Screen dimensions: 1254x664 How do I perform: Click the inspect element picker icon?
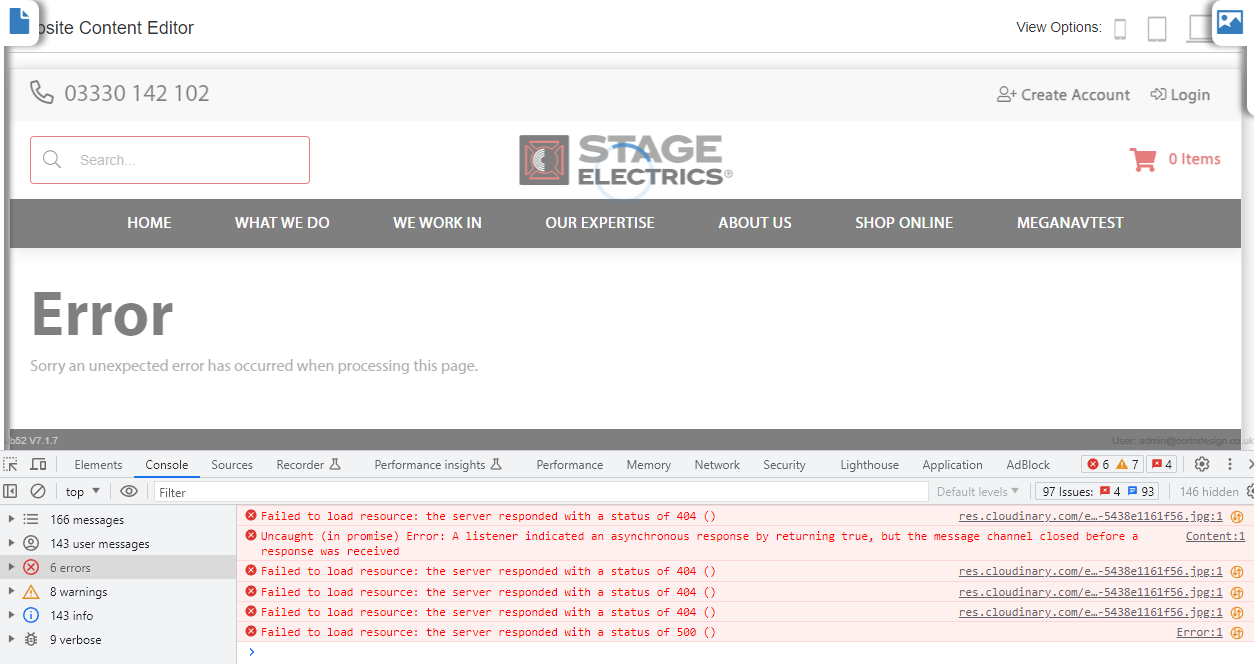click(x=10, y=464)
